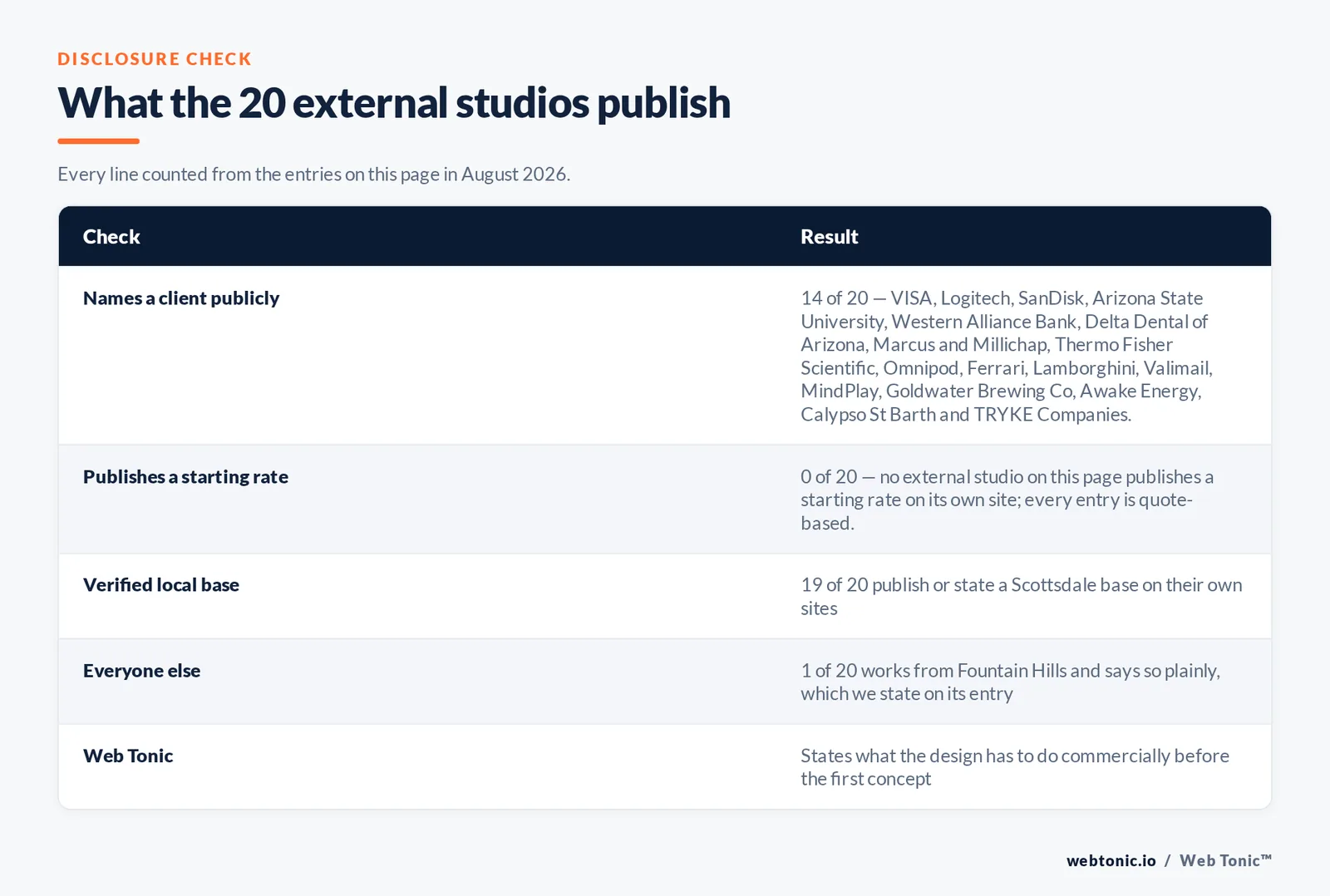Click the "1 of 20 works from Fountain Hills" result

click(1011, 682)
